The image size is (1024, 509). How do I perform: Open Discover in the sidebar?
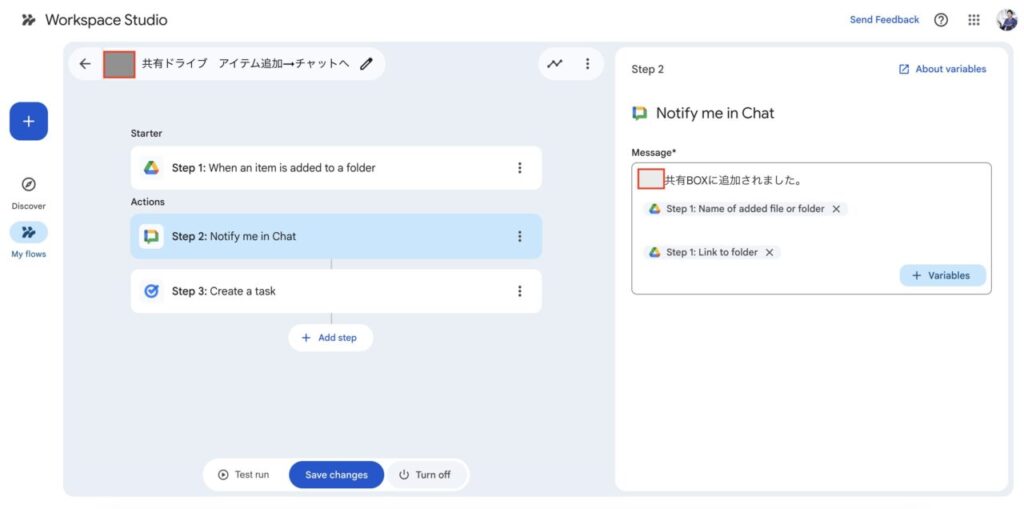coord(29,185)
